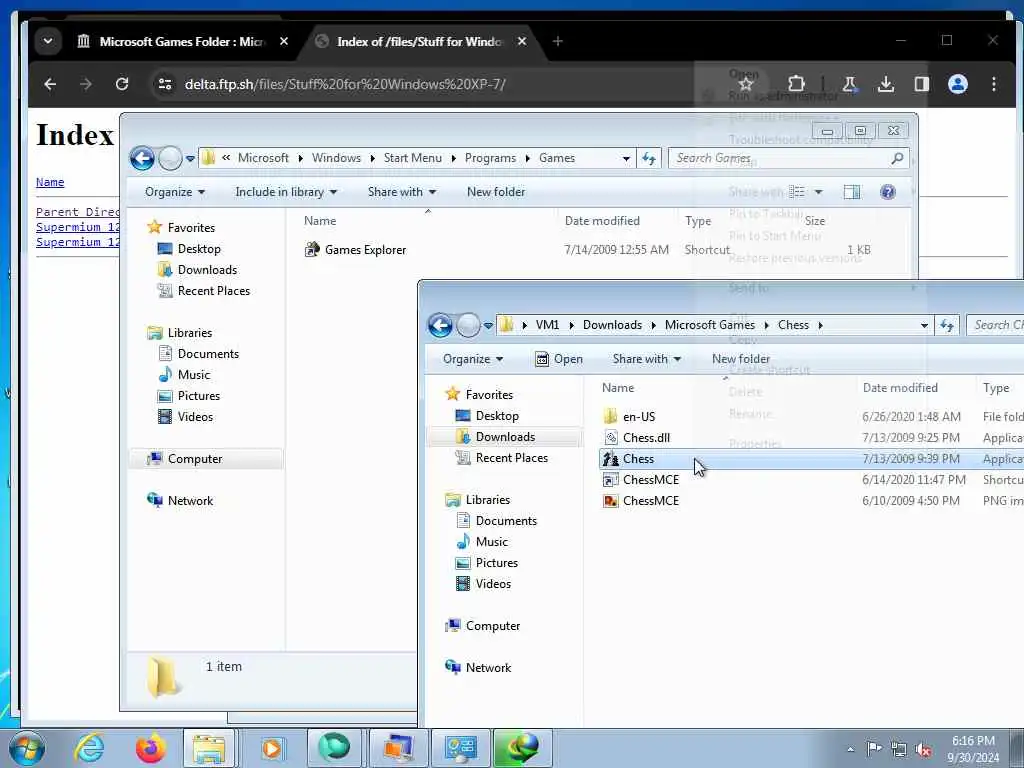Click Programs breadcrumb in Games window
1024x768 pixels.
490,158
